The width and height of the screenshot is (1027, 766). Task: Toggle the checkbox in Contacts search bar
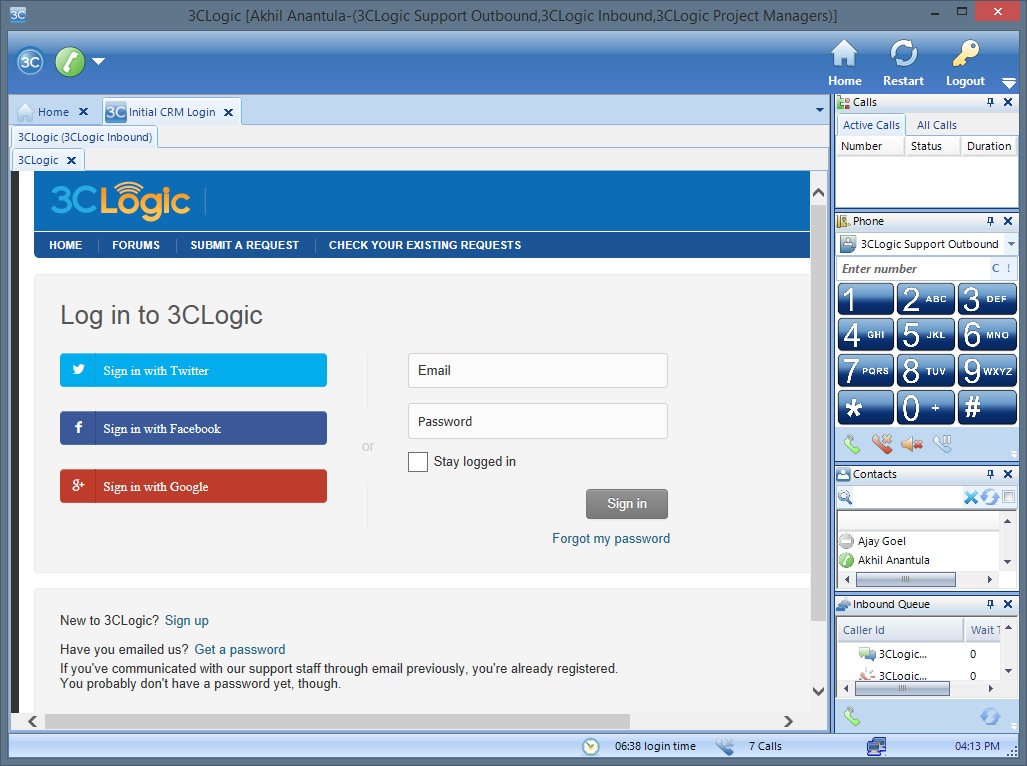pyautogui.click(x=1008, y=497)
